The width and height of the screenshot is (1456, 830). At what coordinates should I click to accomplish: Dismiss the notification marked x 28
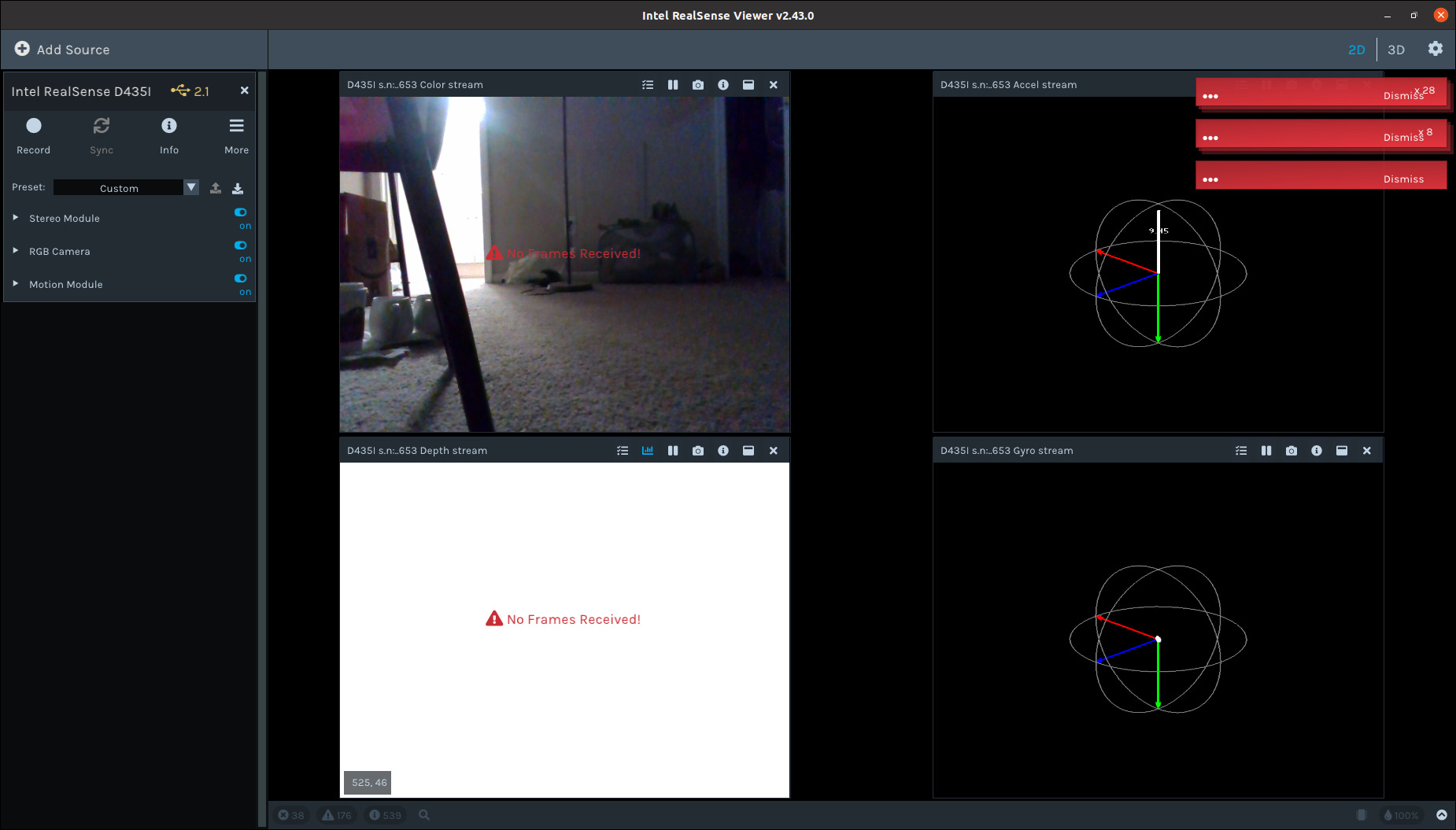coord(1403,96)
